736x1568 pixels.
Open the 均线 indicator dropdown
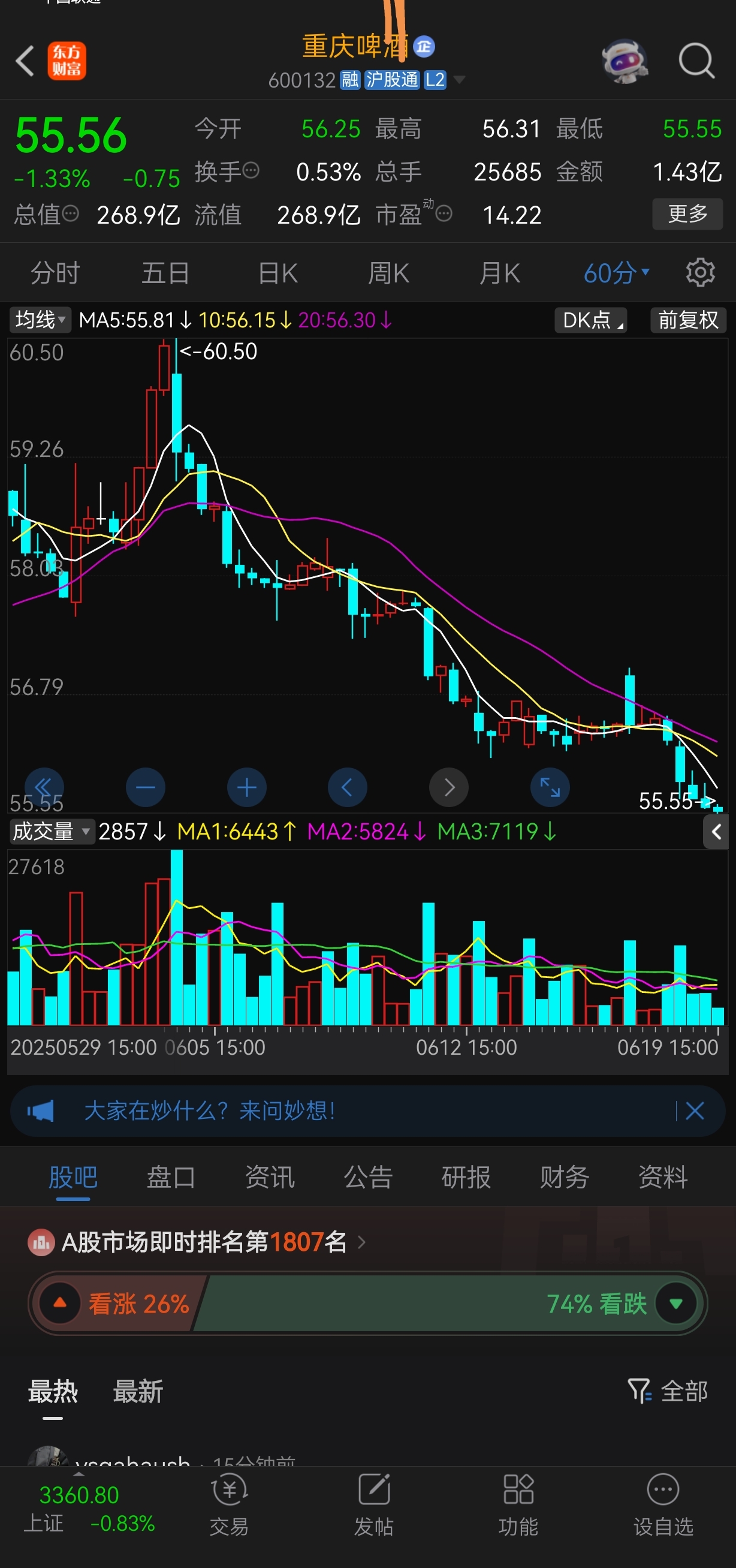pos(40,320)
